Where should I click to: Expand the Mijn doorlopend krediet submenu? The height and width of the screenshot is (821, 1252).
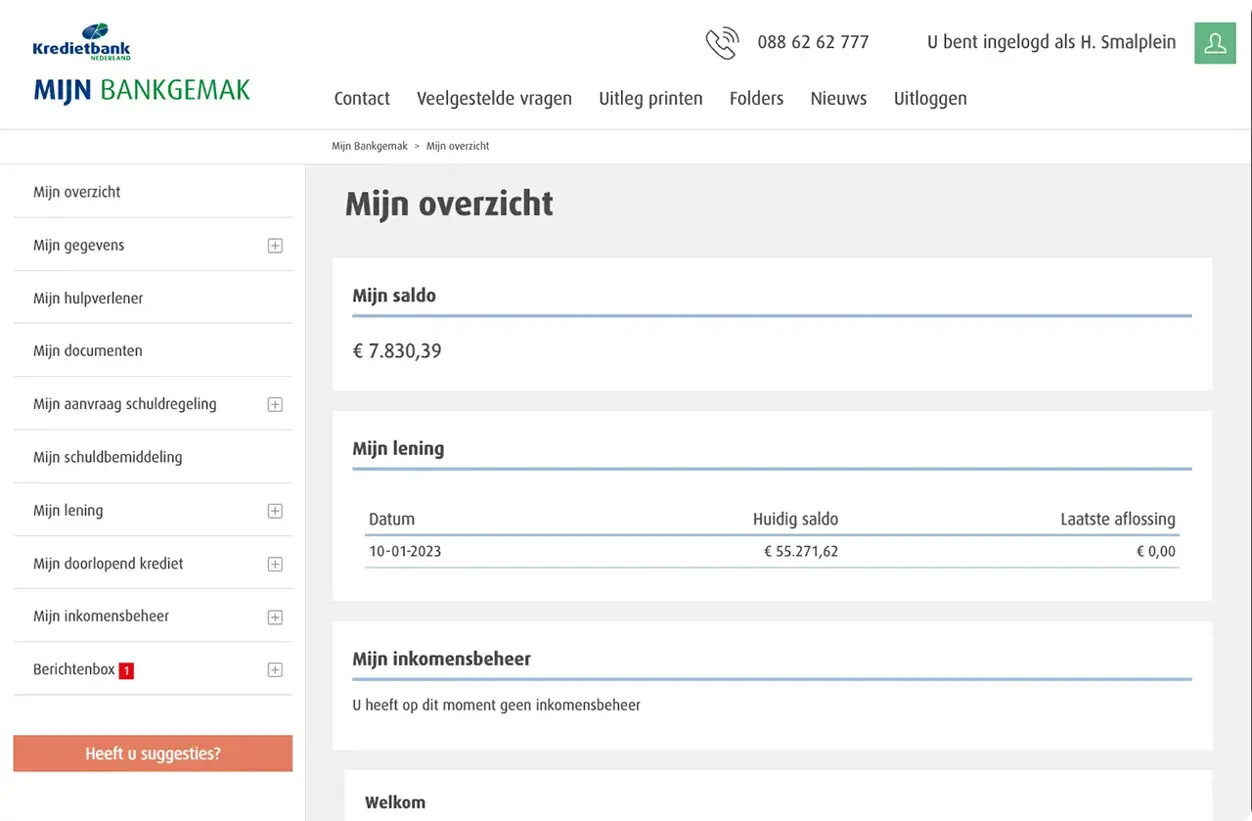(x=275, y=564)
